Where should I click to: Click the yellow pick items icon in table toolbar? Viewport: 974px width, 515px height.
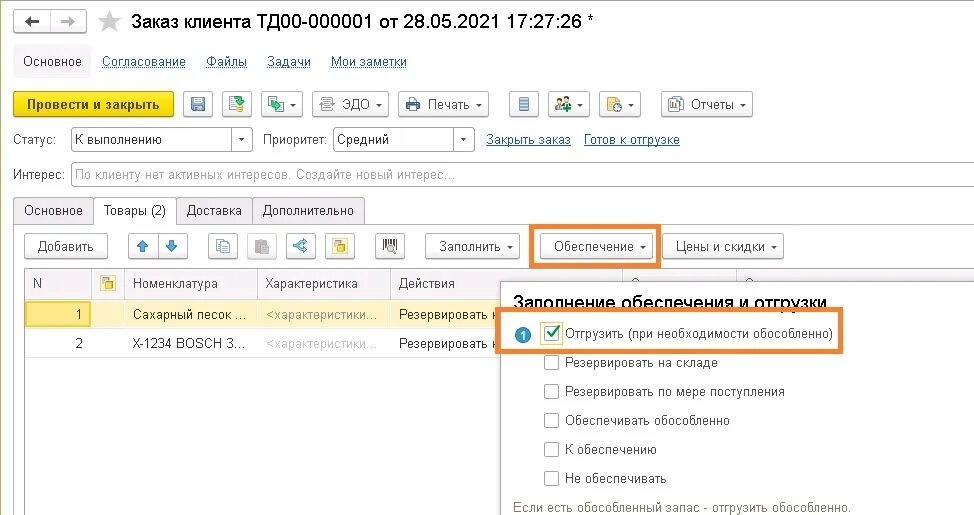(x=340, y=247)
